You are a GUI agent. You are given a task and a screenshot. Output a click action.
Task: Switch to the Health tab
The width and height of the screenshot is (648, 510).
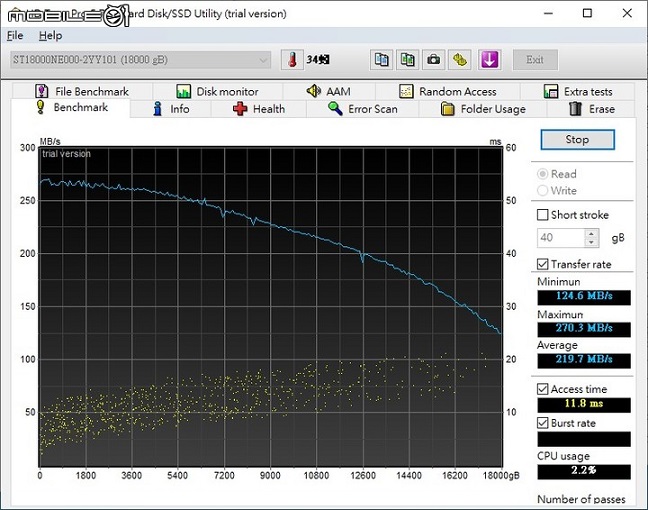(x=259, y=109)
